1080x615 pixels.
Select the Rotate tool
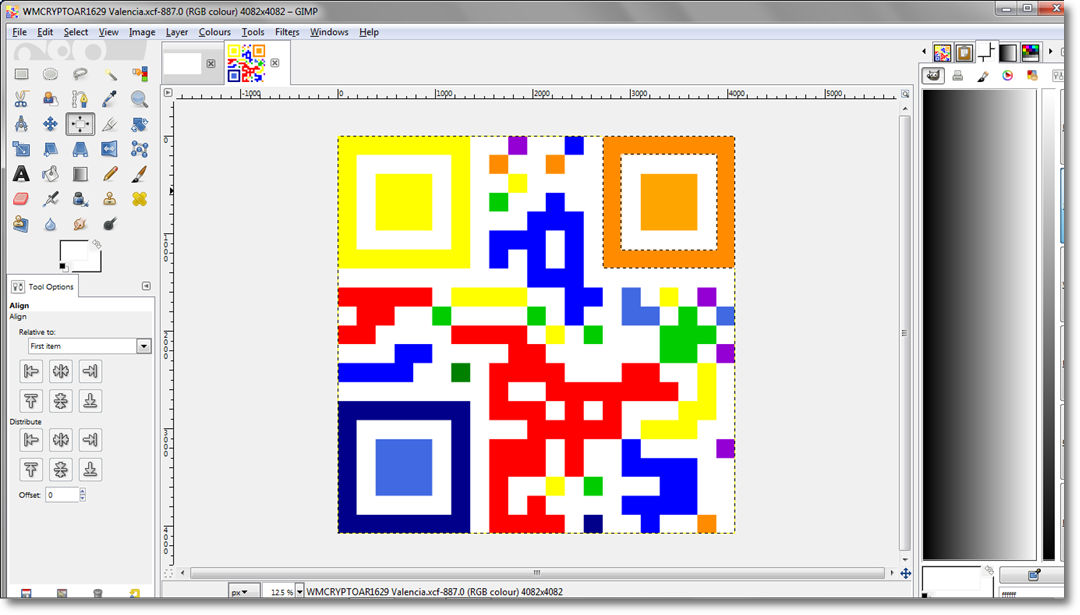139,124
